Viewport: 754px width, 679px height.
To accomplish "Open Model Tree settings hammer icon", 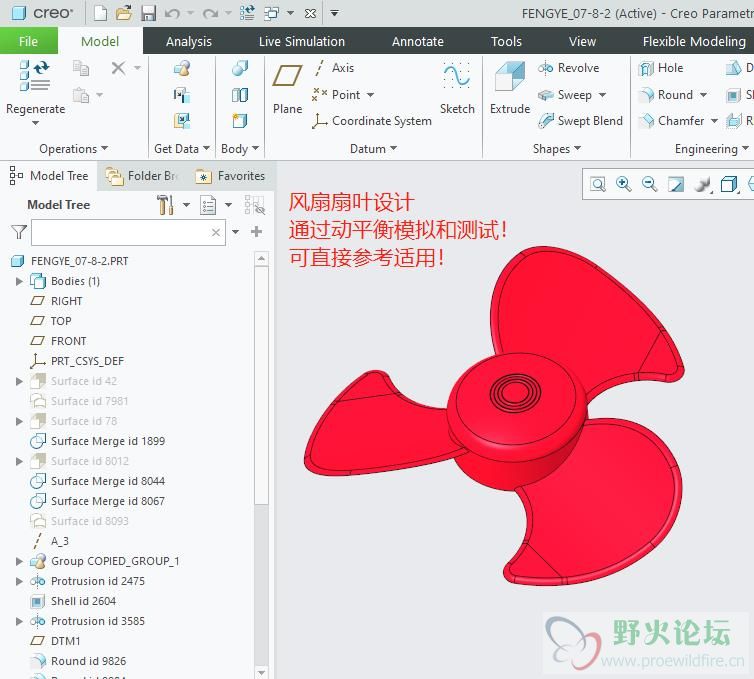I will tap(165, 205).
